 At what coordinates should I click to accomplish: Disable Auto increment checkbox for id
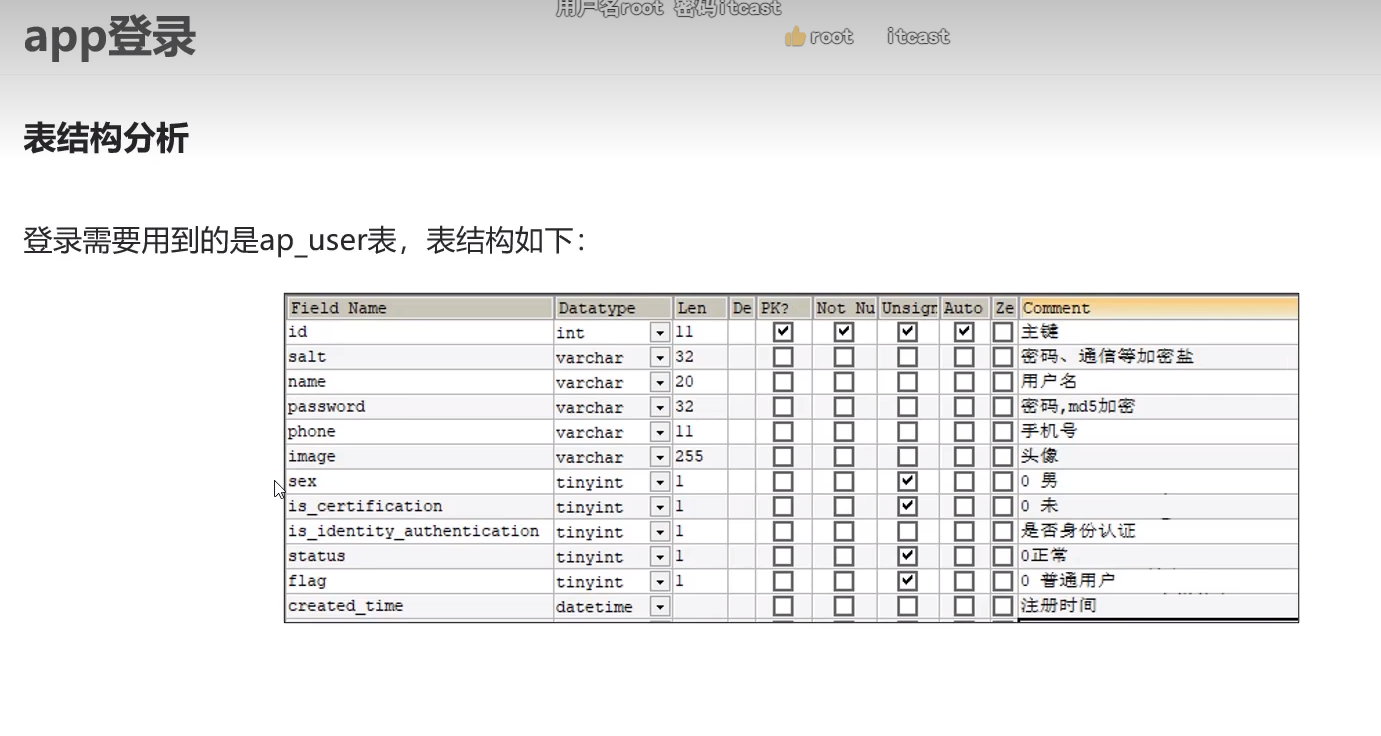pyautogui.click(x=964, y=332)
